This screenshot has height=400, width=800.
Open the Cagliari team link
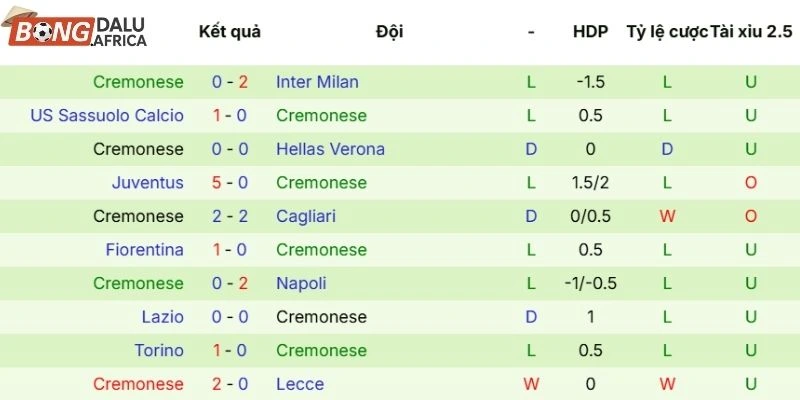pyautogui.click(x=306, y=216)
